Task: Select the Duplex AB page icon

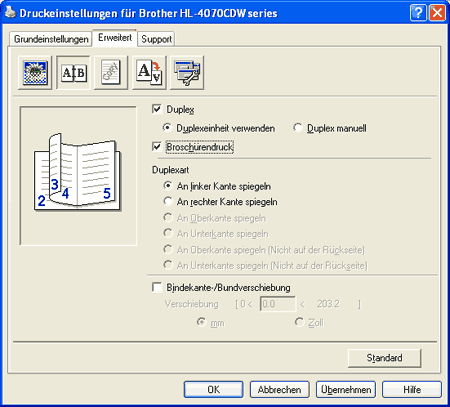Action: click(73, 73)
